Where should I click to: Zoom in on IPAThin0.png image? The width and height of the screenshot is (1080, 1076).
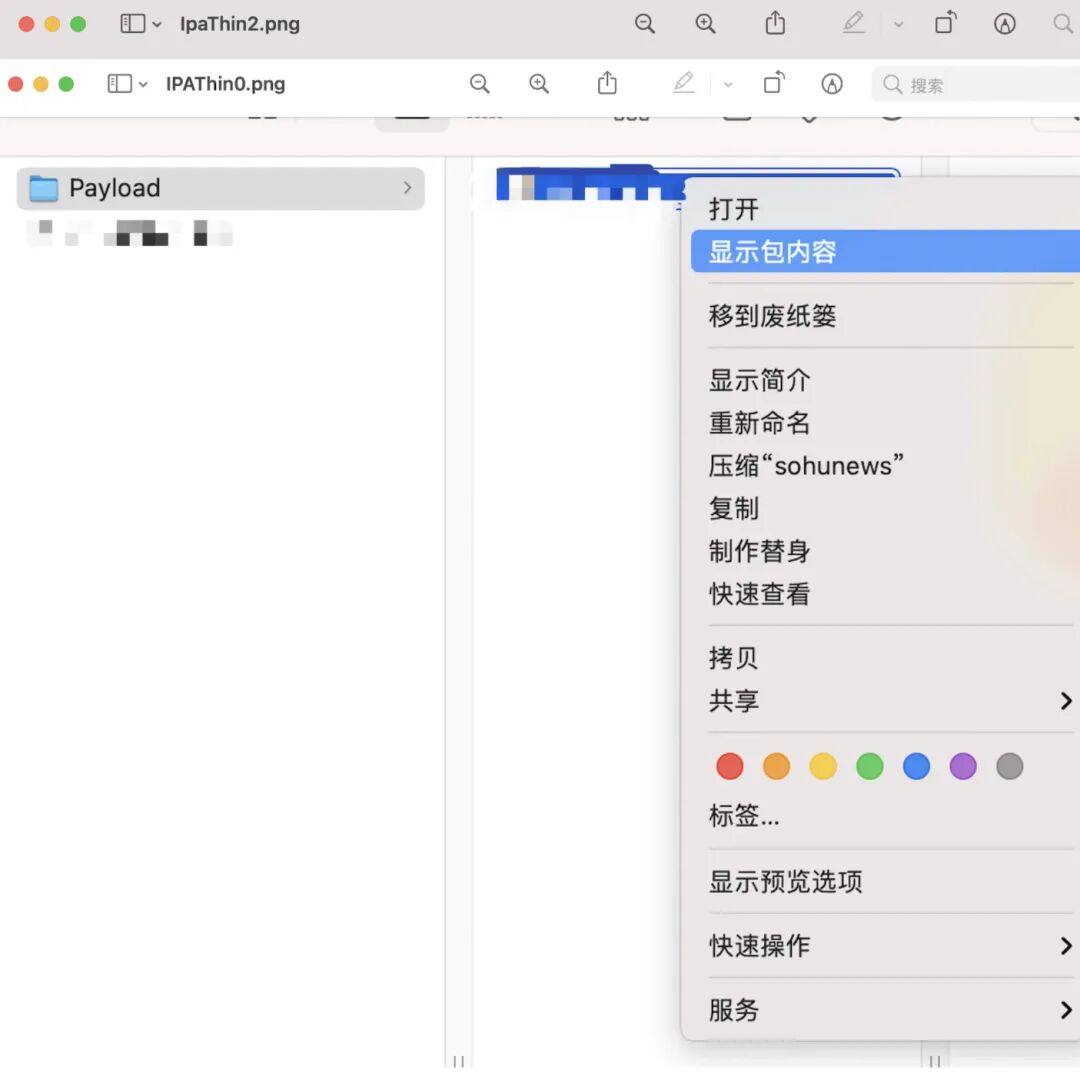tap(539, 84)
